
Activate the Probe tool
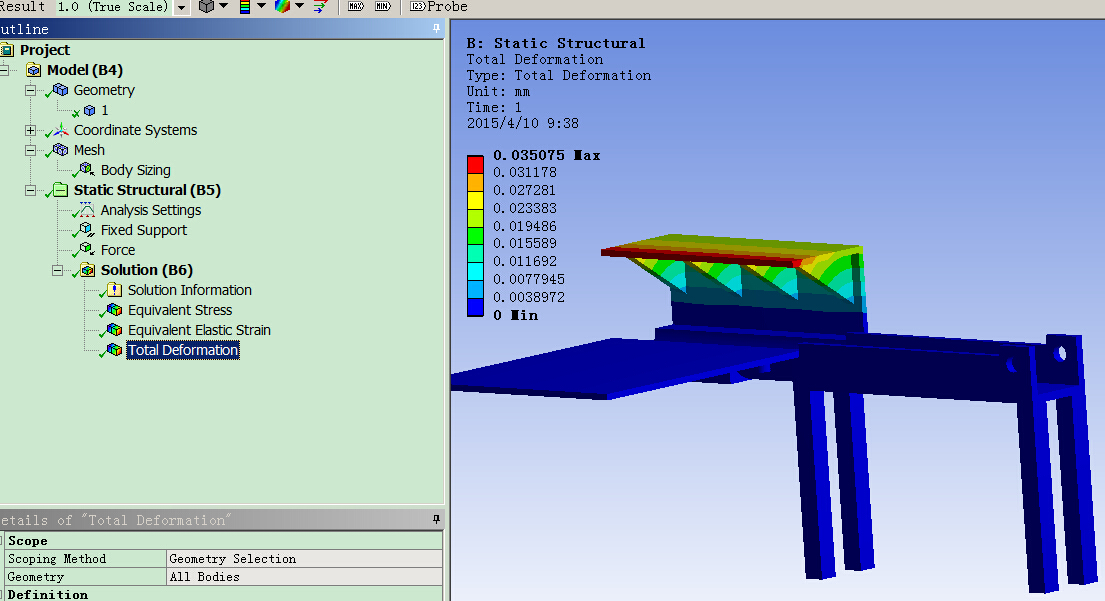[x=438, y=7]
